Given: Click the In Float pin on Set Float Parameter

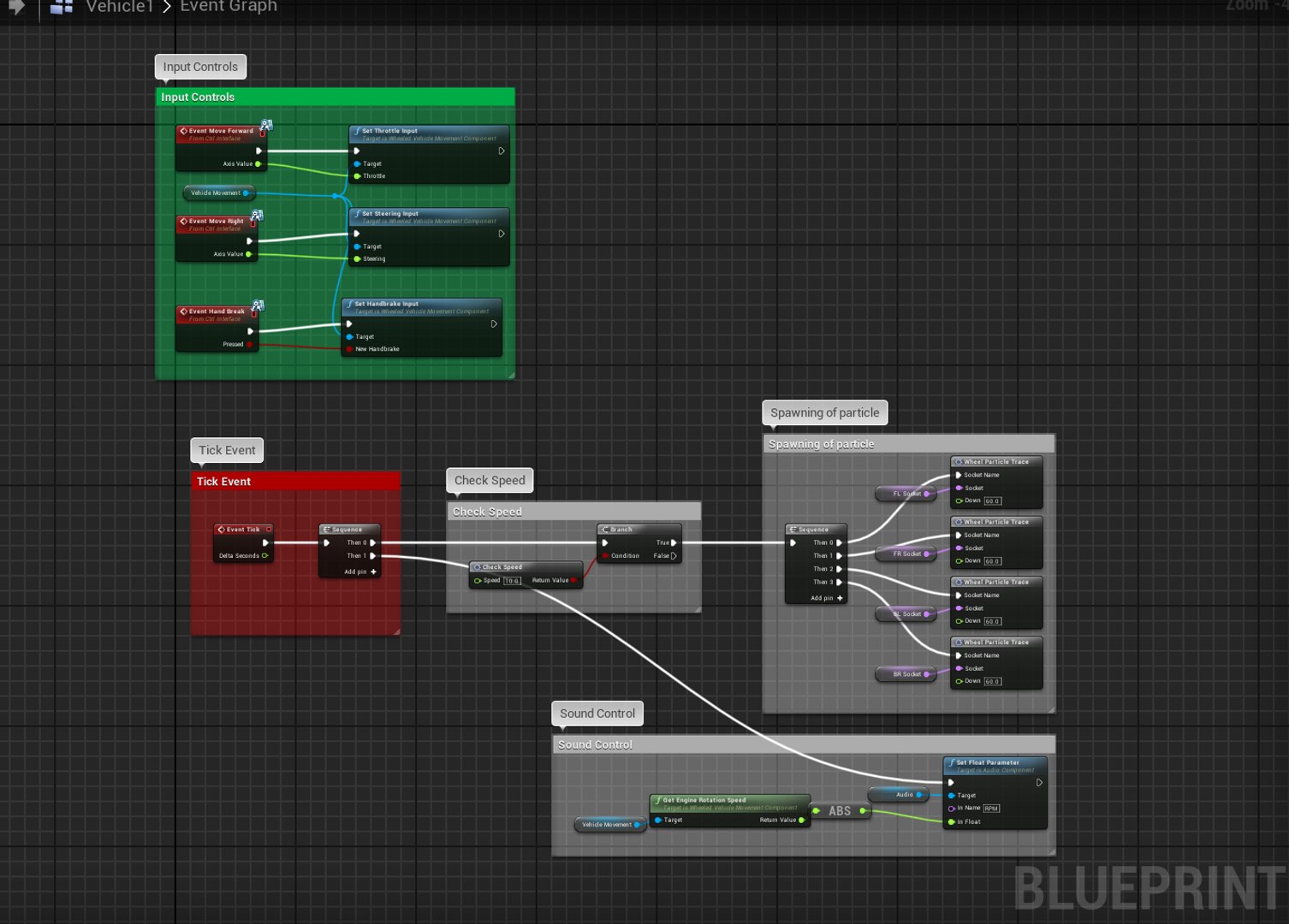Looking at the screenshot, I should click(x=951, y=821).
